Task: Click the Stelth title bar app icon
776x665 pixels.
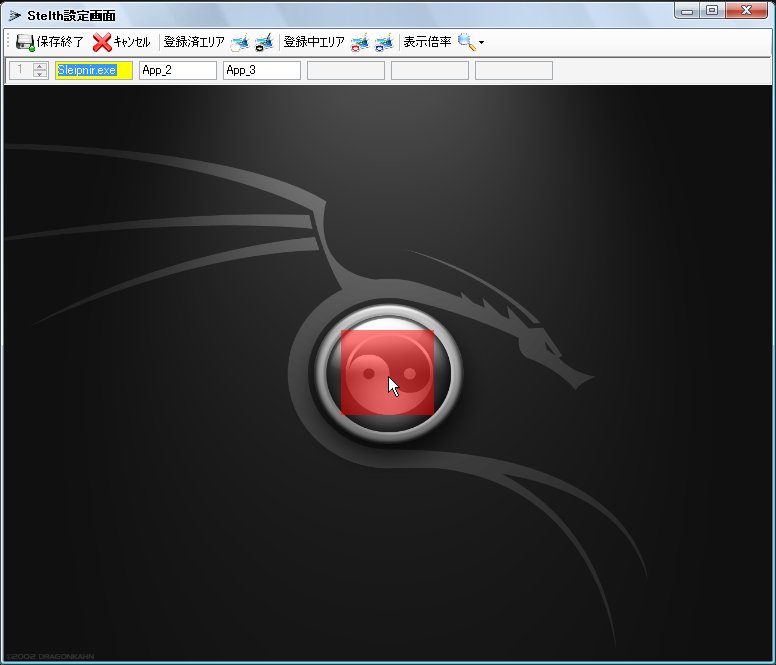Action: [x=14, y=16]
